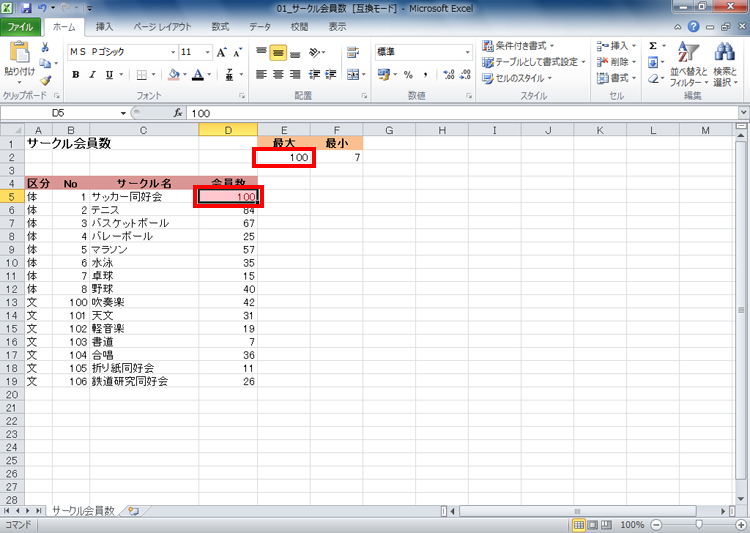This screenshot has width=750, height=533.
Task: Click Increase Decimal icon
Action: coord(449,75)
